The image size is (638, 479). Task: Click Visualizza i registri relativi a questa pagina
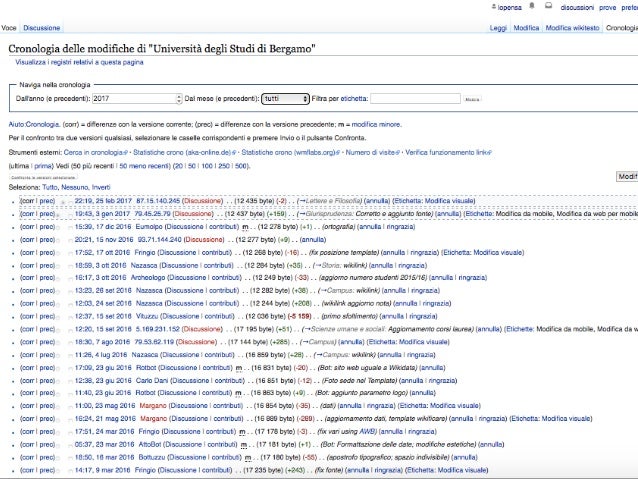(x=79, y=62)
